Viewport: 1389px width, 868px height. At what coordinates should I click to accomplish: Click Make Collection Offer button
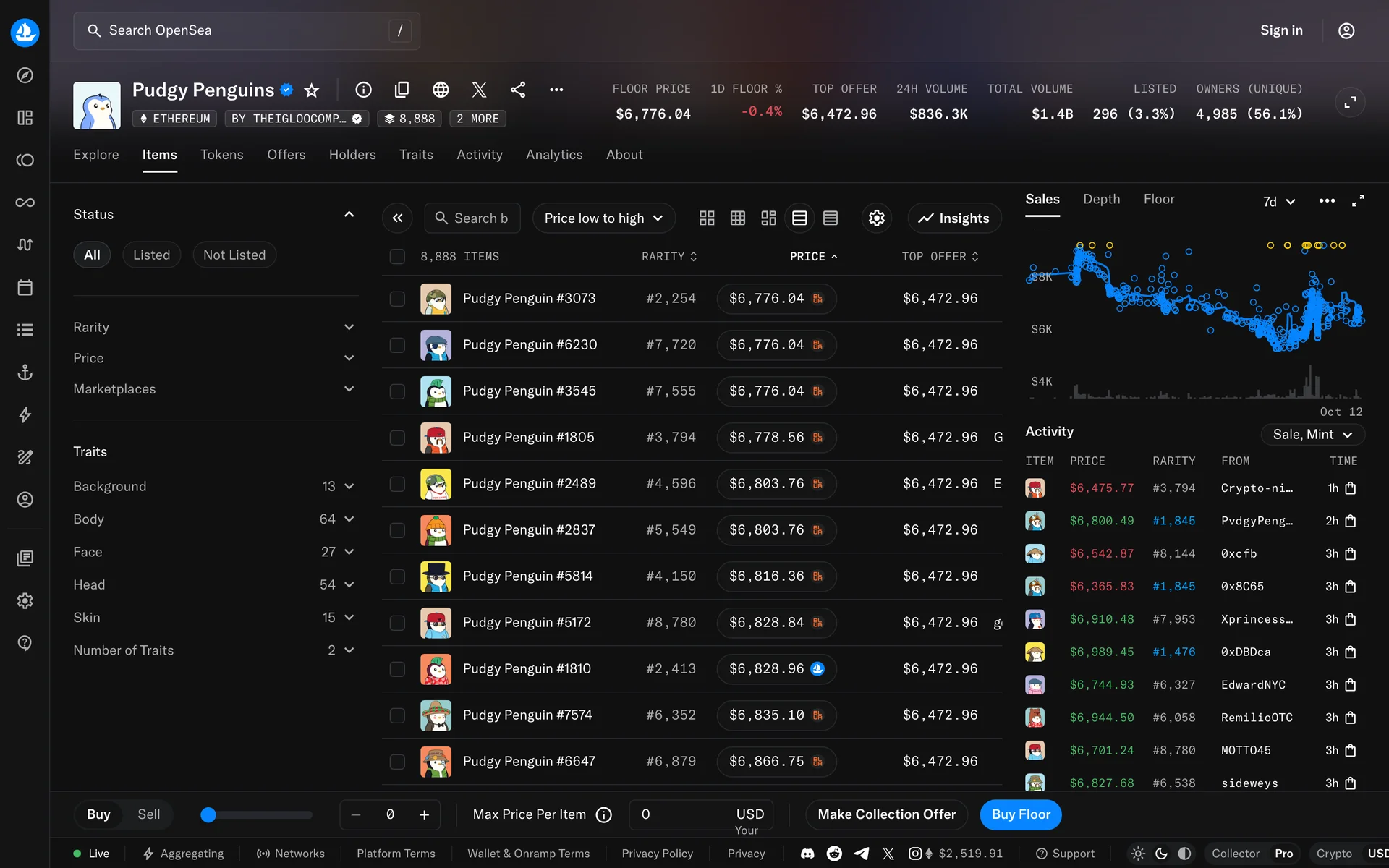tap(886, 814)
